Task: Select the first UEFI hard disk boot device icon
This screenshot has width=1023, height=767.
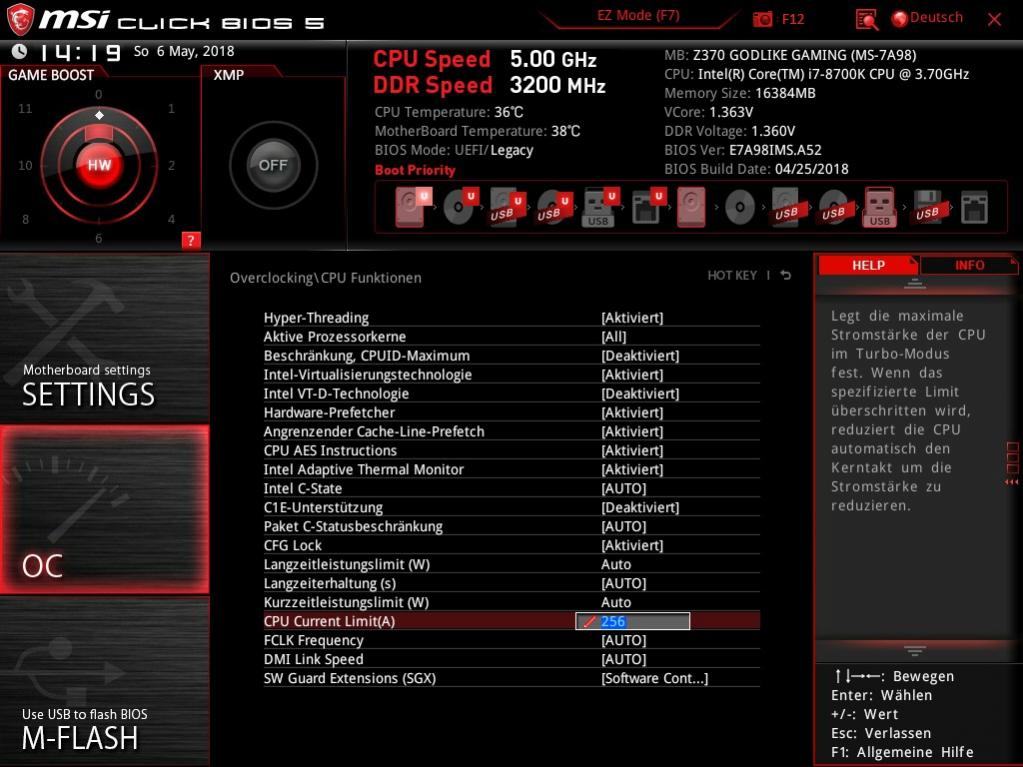Action: 413,207
